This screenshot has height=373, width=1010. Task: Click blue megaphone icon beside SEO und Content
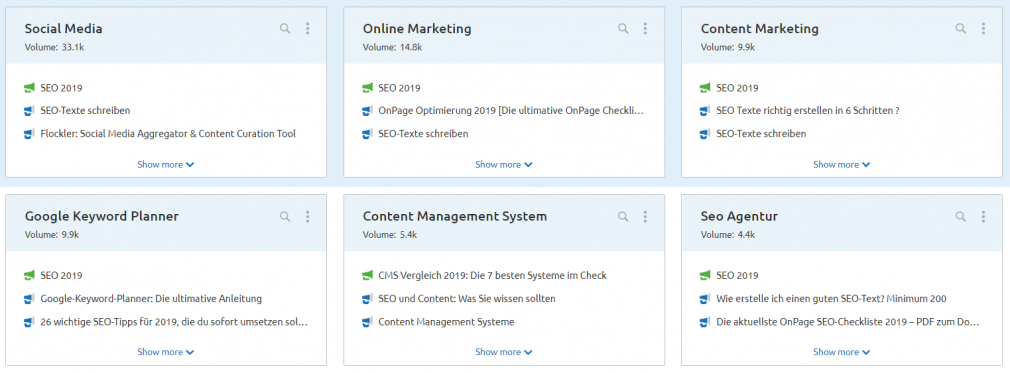[367, 299]
